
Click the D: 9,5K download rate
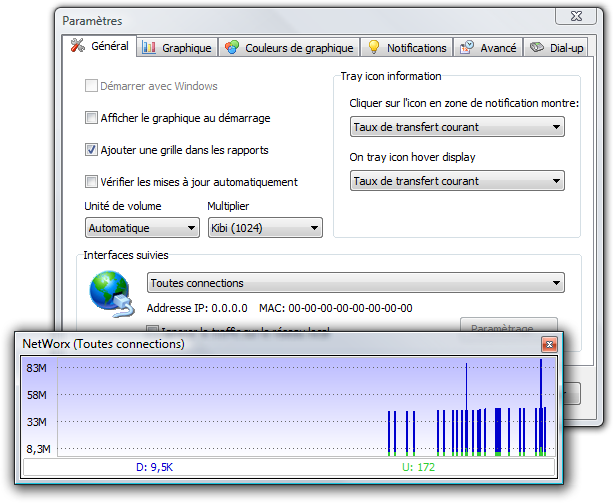tap(154, 467)
